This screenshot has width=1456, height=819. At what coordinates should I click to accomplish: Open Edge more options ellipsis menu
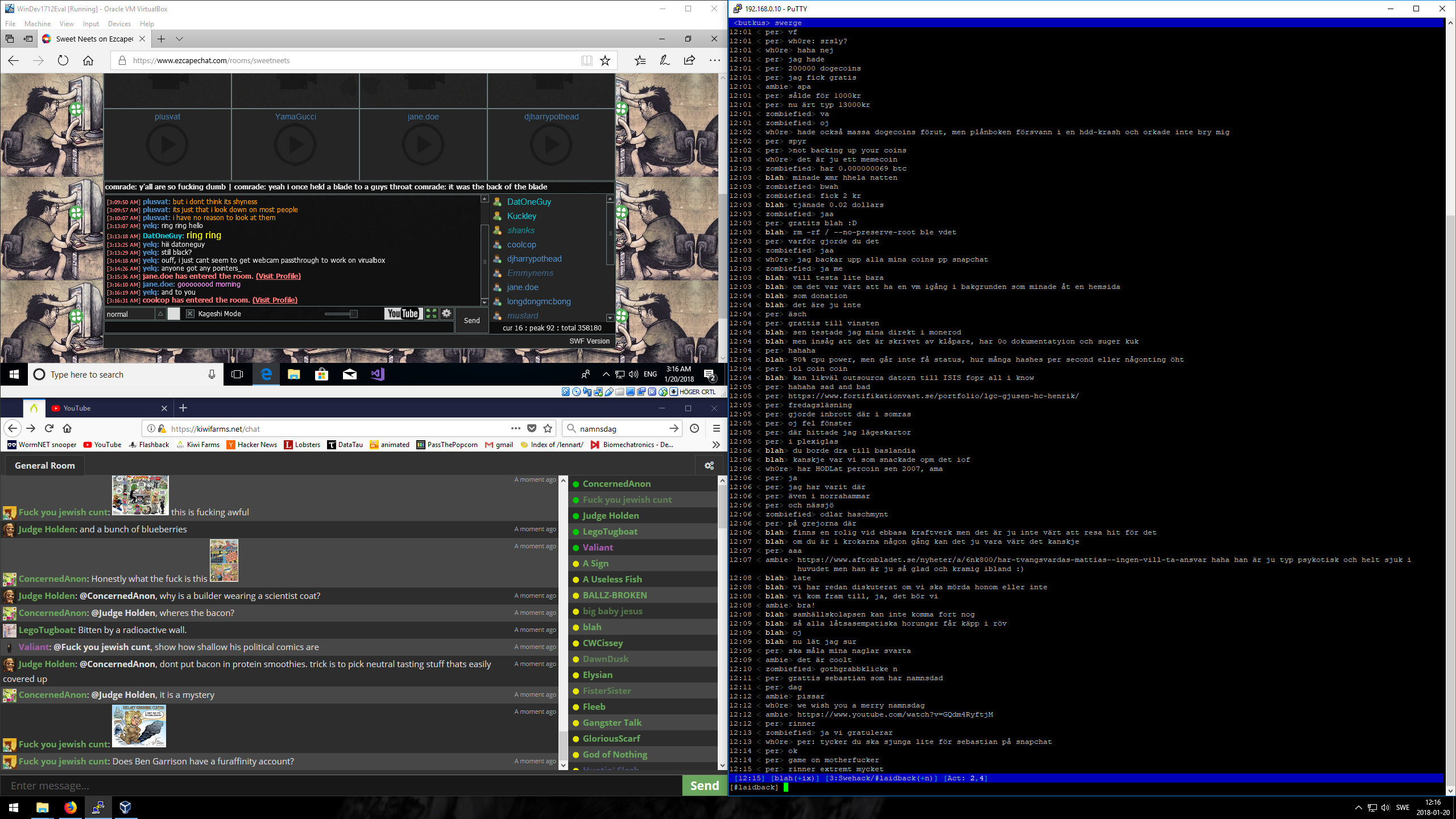coord(714,60)
